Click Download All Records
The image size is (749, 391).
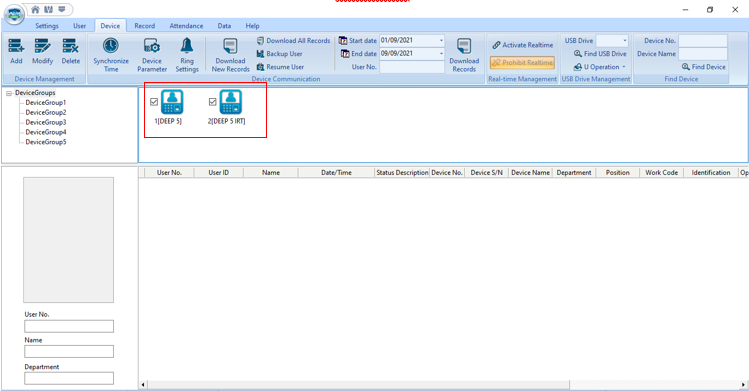[x=293, y=41]
